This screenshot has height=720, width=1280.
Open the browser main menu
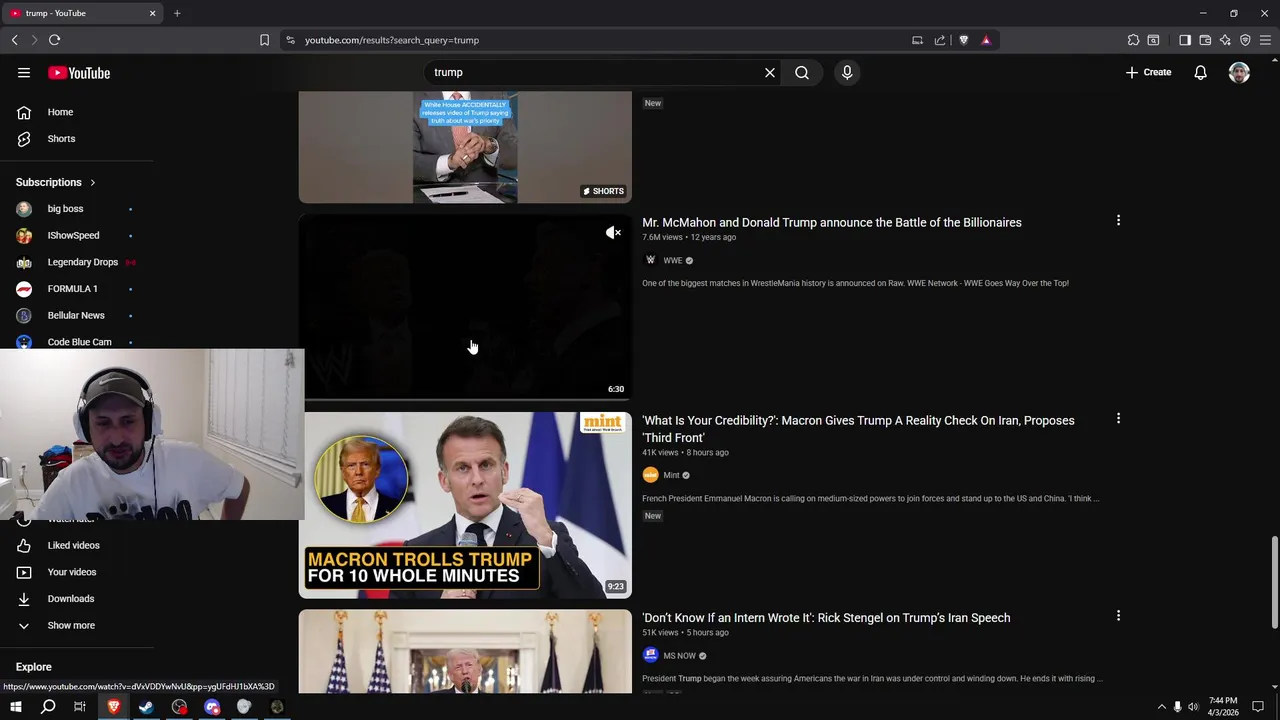[1265, 40]
